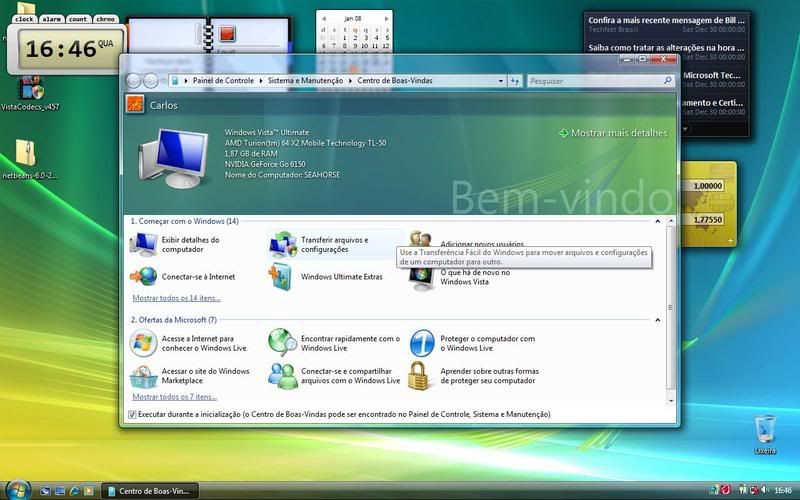Image resolution: width=800 pixels, height=500 pixels.
Task: Open the Exibir detalhes do computador icon
Action: pos(144,244)
